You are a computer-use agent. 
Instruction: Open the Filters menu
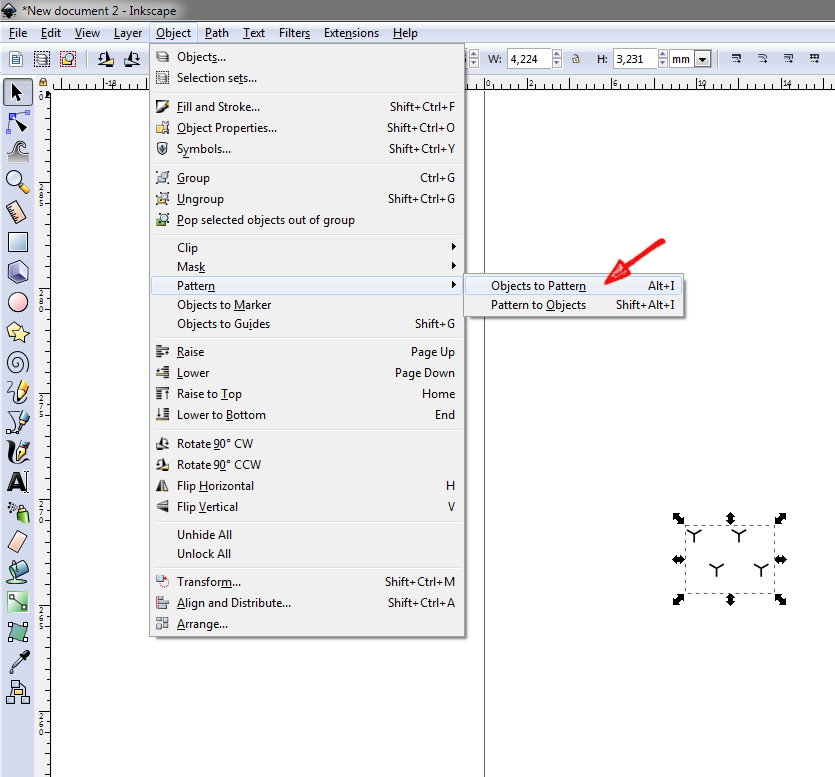(294, 33)
